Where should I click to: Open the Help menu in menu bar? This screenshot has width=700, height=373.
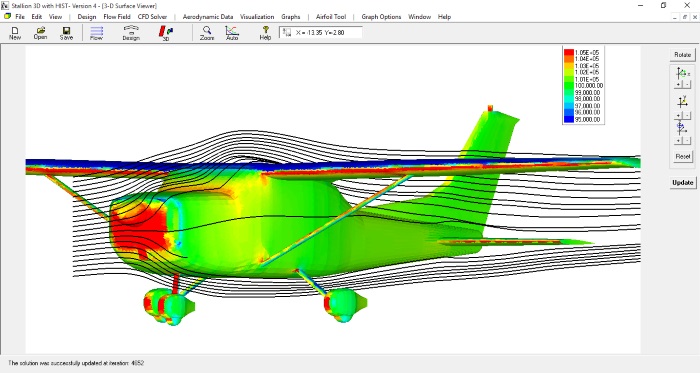tap(444, 17)
